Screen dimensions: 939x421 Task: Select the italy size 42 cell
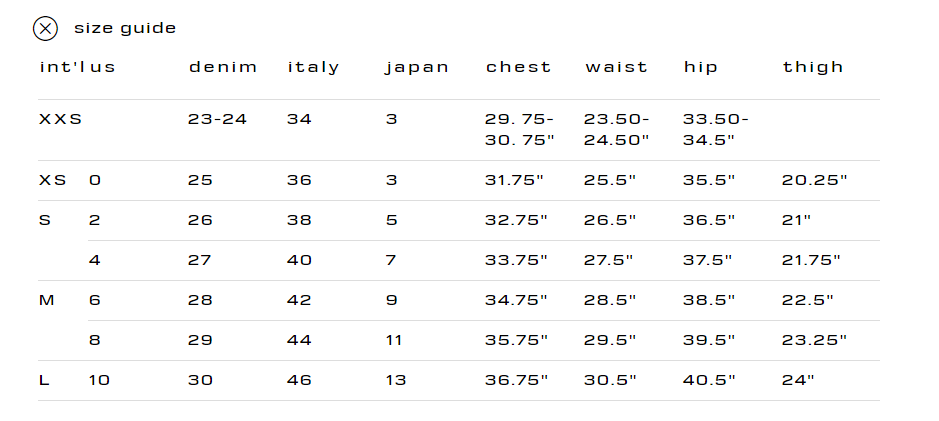299,301
